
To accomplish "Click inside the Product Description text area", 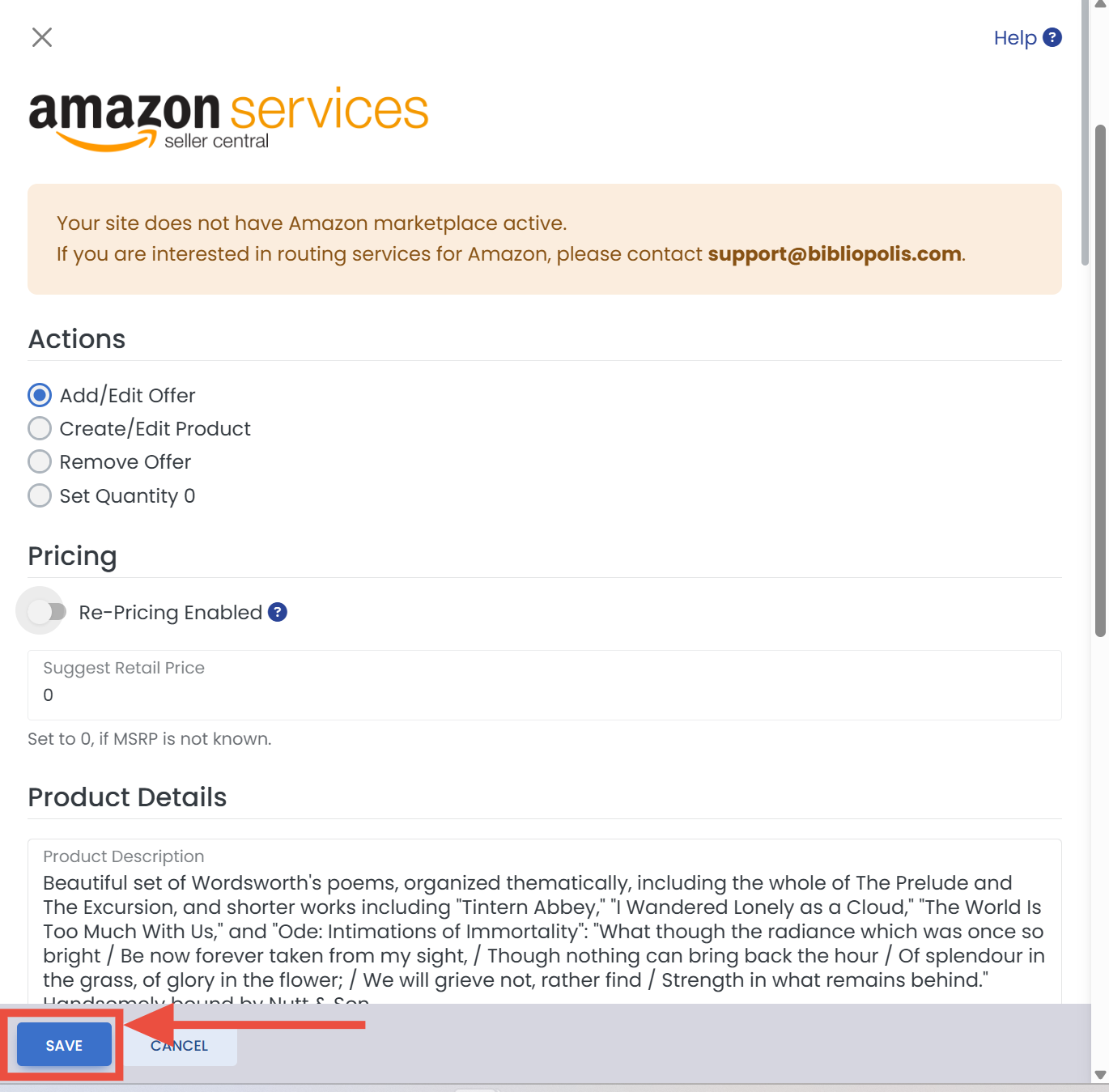I will pyautogui.click(x=545, y=923).
